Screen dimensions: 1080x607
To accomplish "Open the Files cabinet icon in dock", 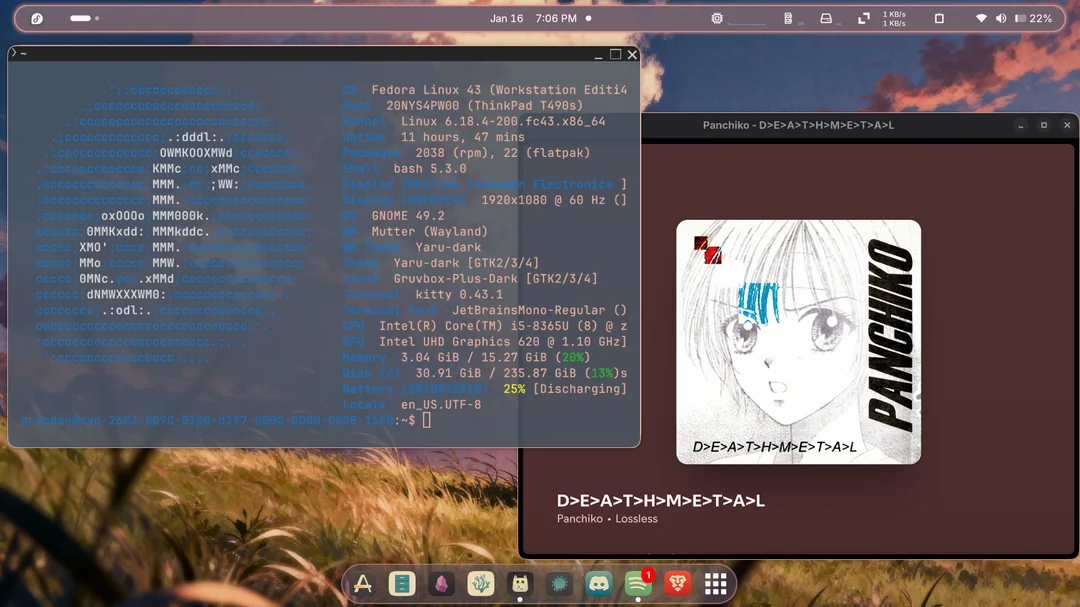I will 402,584.
